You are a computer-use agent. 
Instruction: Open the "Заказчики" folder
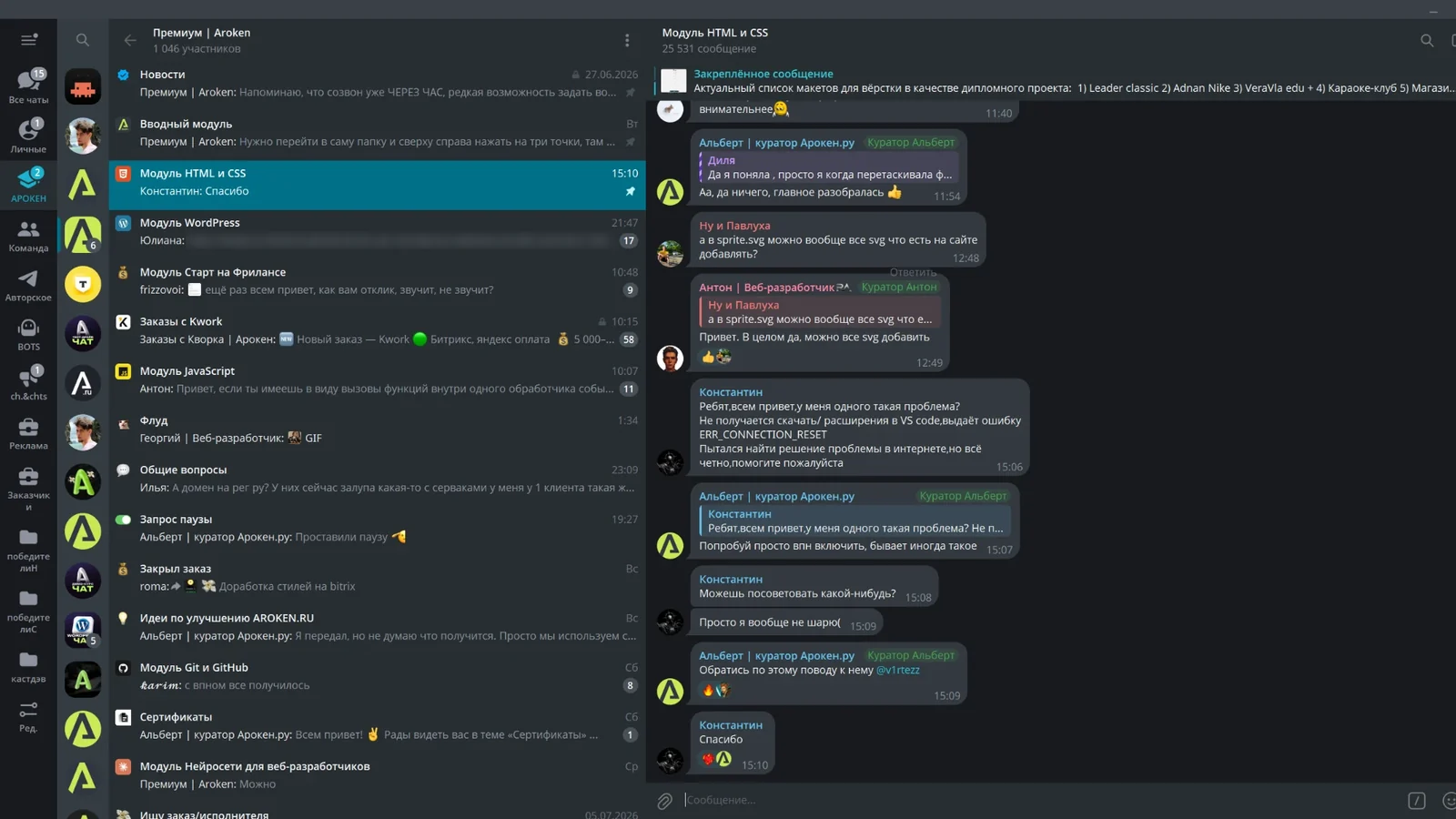29,488
